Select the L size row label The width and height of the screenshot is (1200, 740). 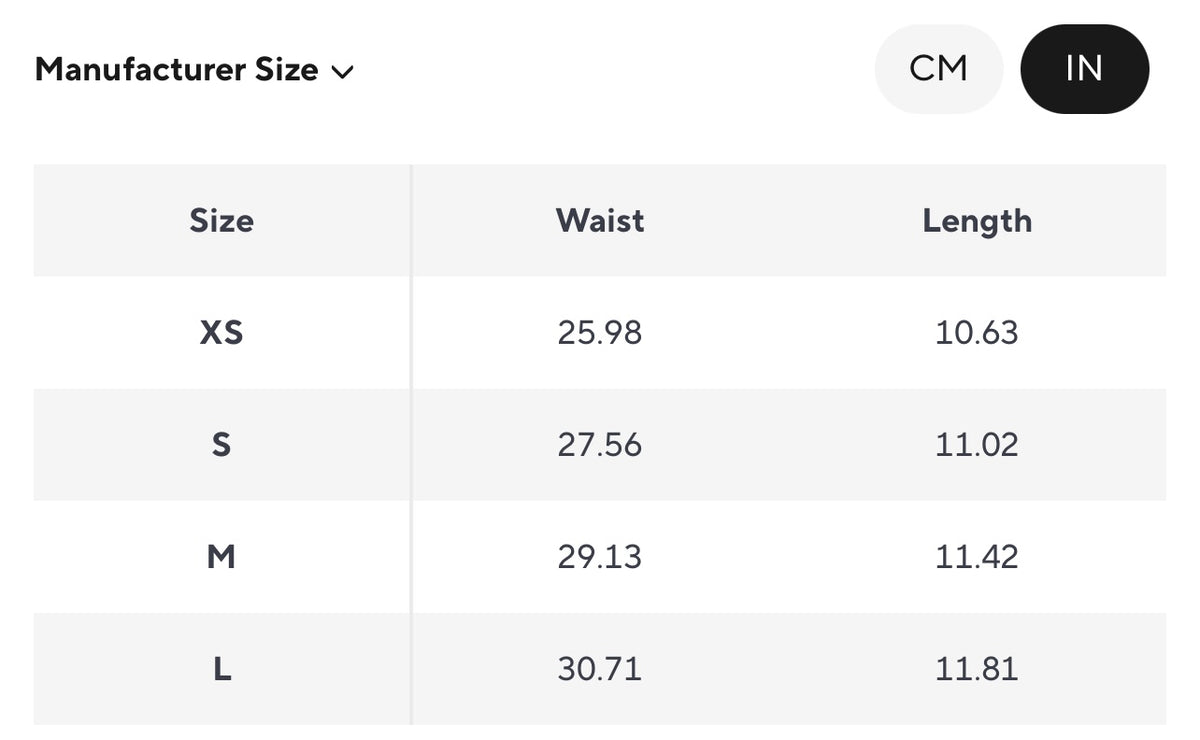click(x=221, y=668)
